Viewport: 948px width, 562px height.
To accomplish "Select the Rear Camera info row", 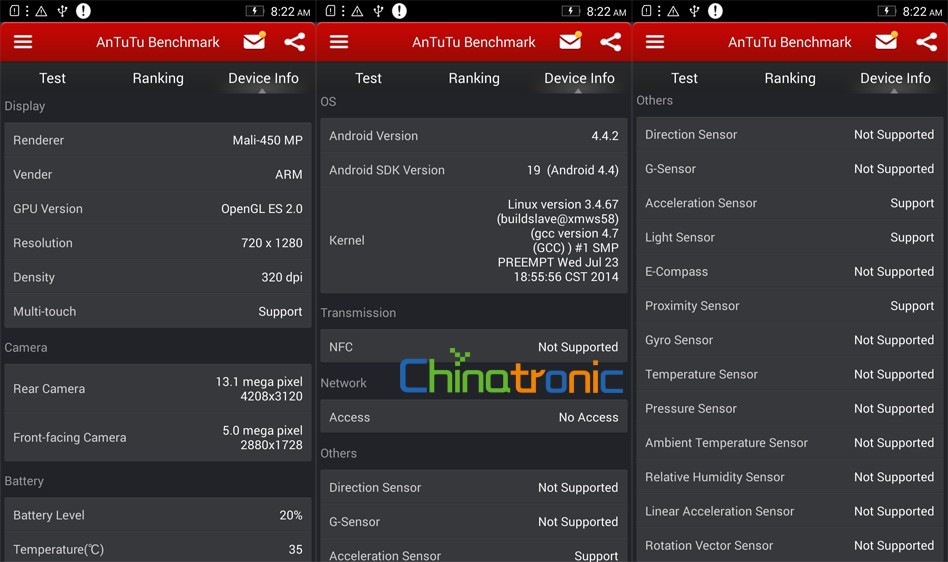I will coord(158,389).
